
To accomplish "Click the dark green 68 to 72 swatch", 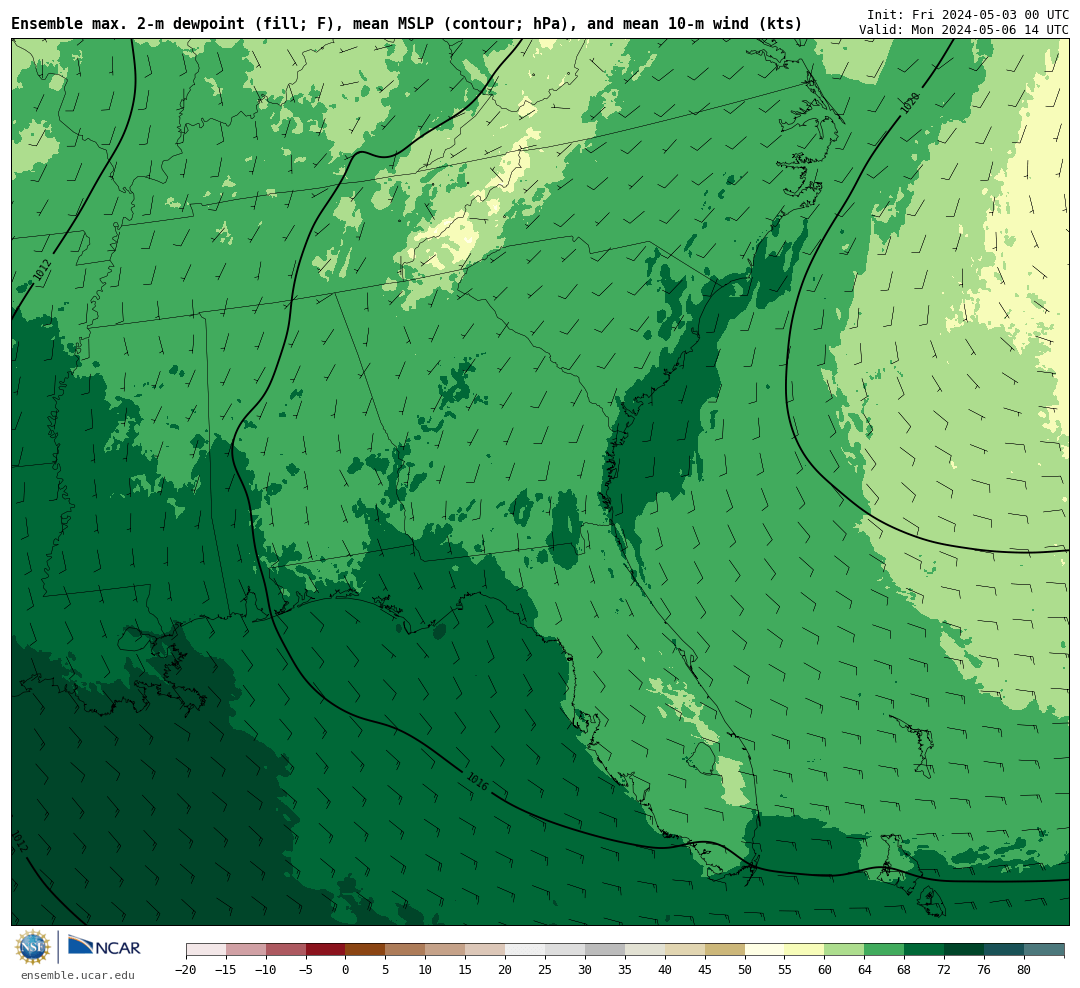I will pyautogui.click(x=924, y=950).
